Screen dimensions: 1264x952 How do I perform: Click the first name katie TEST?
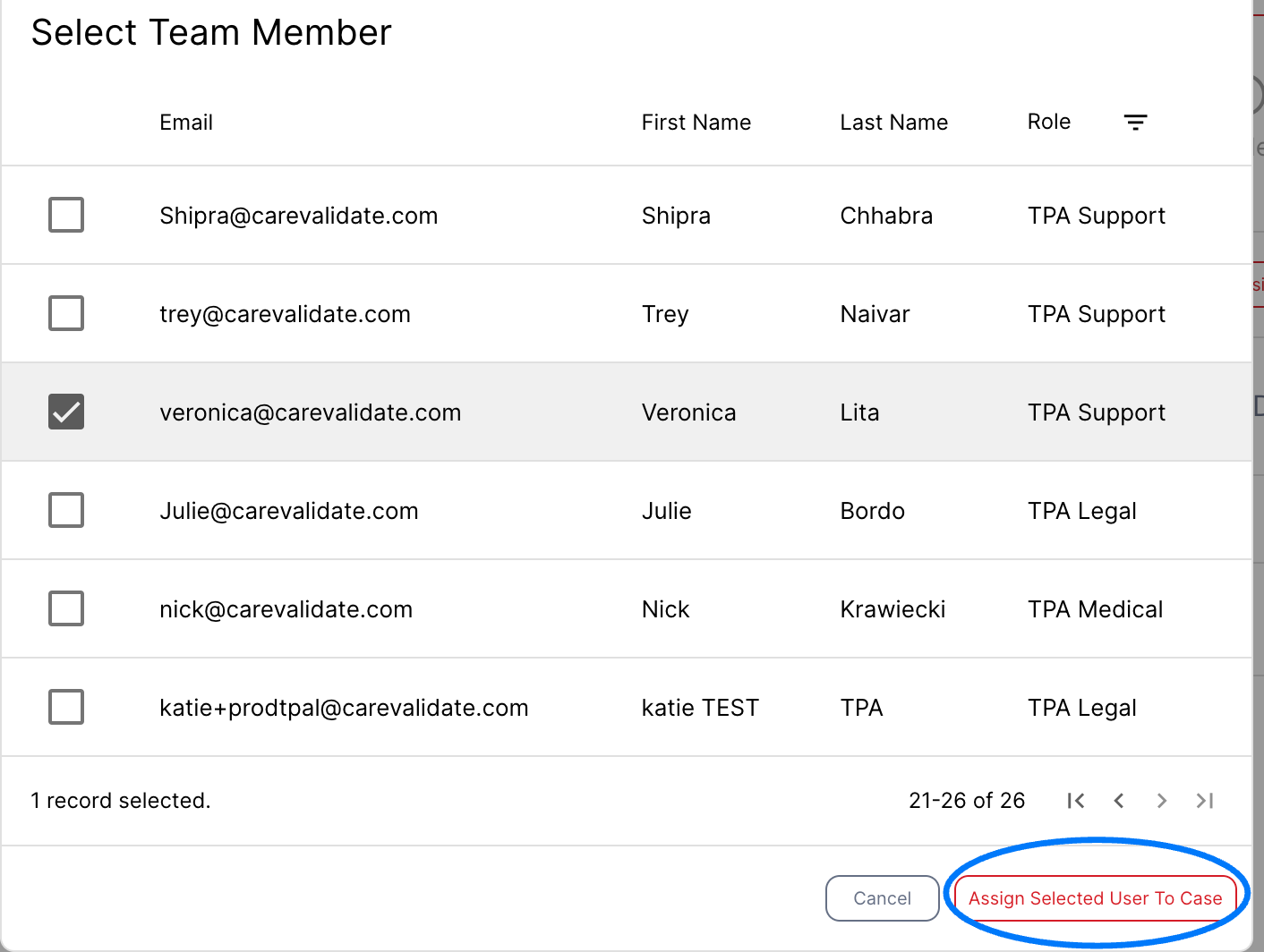tap(700, 708)
